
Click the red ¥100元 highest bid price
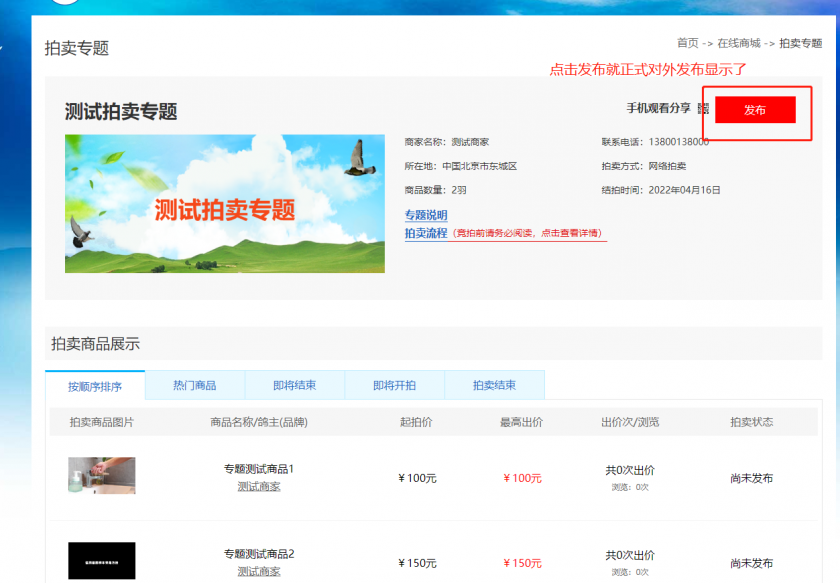521,478
